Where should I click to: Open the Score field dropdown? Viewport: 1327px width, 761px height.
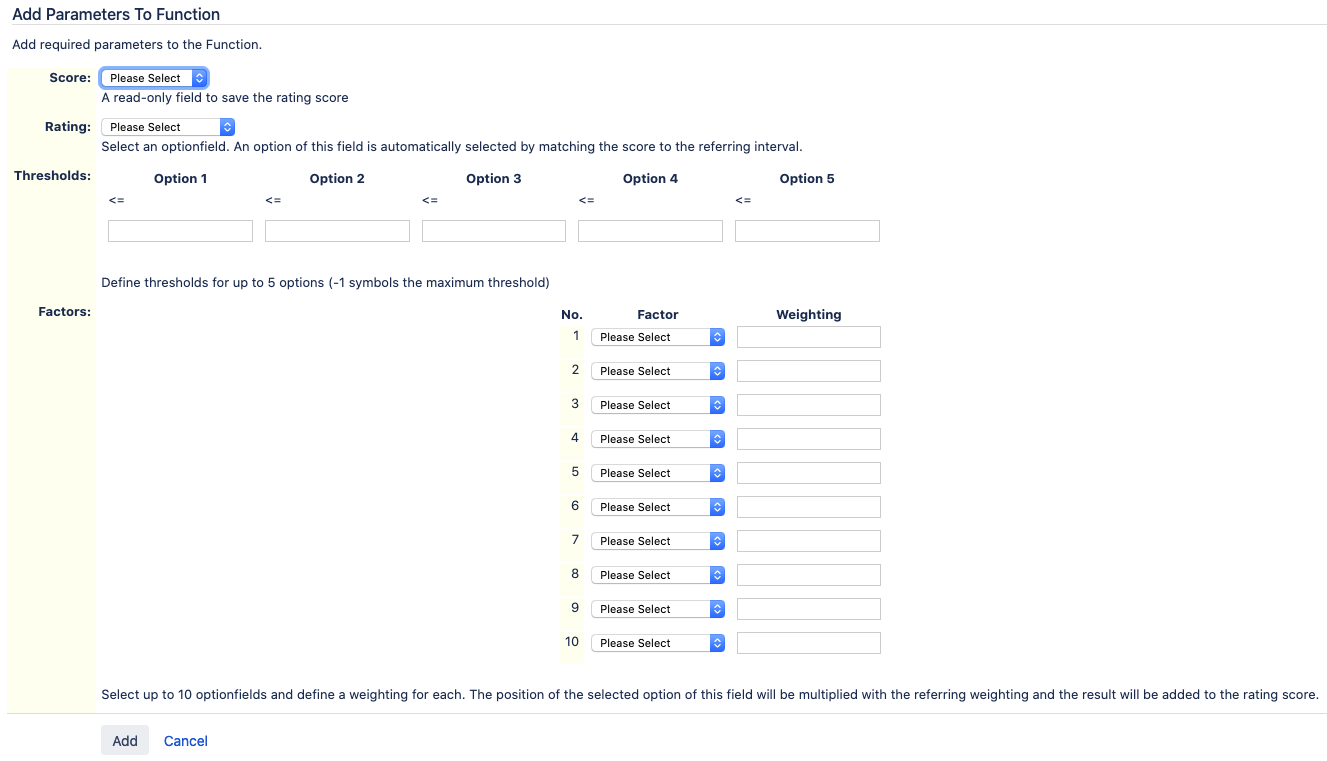tap(154, 78)
